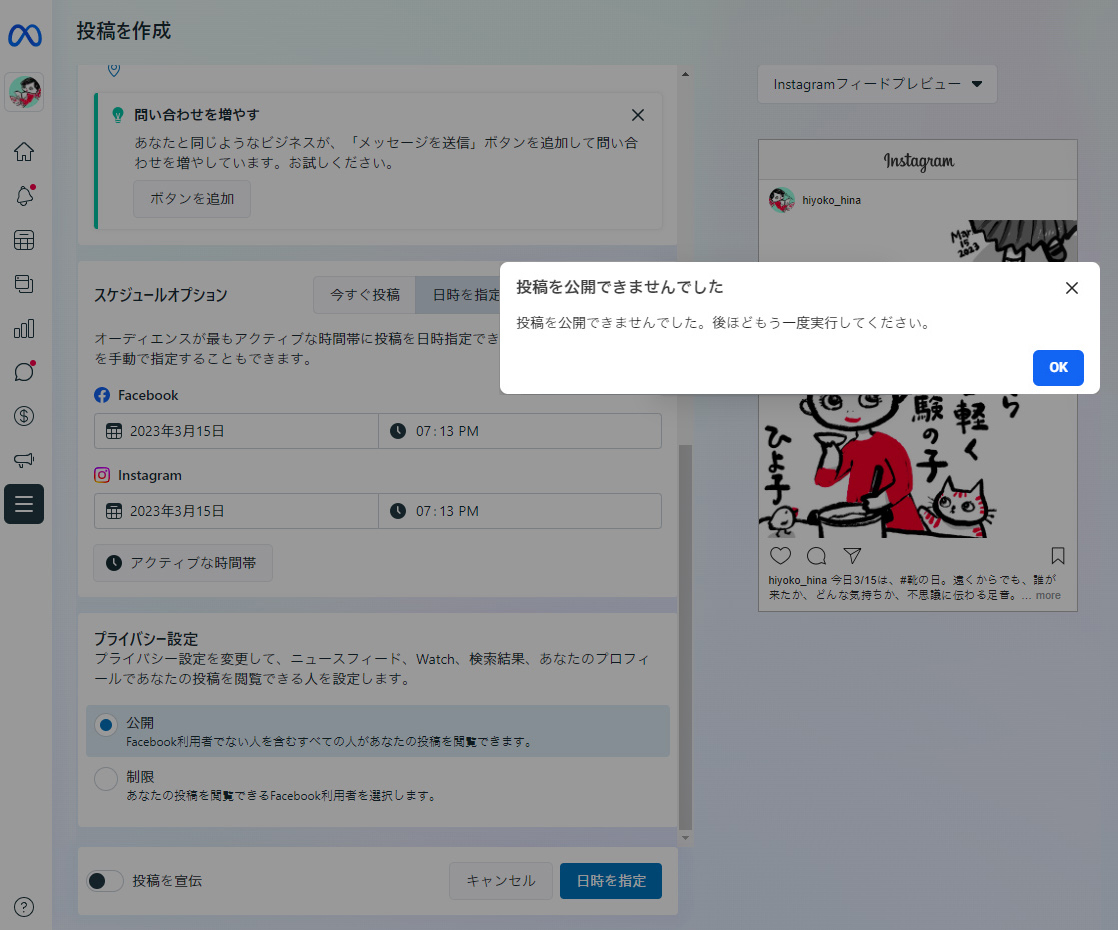Click the Help question mark icon
This screenshot has height=930, width=1118.
[x=24, y=907]
